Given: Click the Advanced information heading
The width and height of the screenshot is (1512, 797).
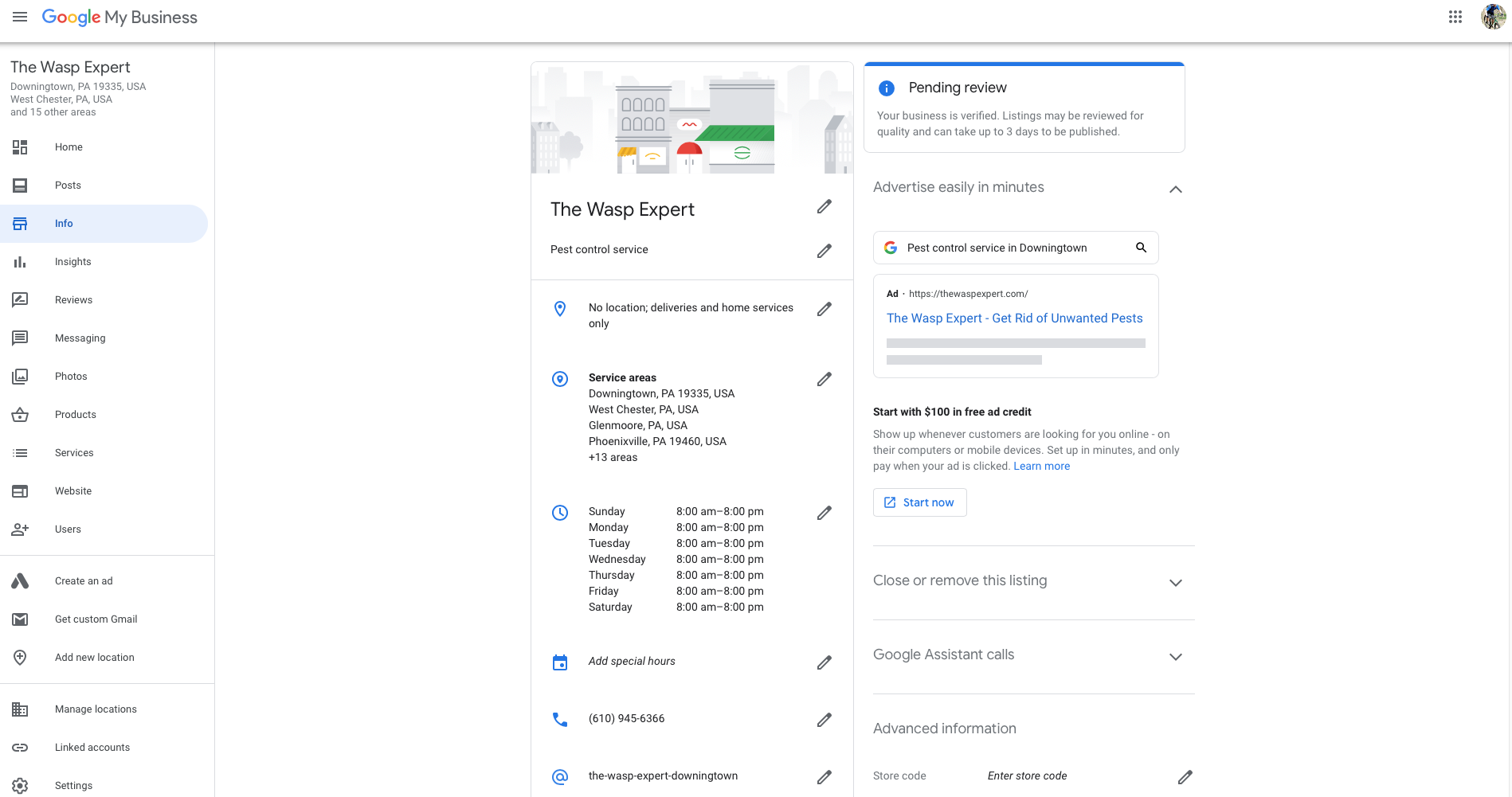Looking at the screenshot, I should 945,729.
